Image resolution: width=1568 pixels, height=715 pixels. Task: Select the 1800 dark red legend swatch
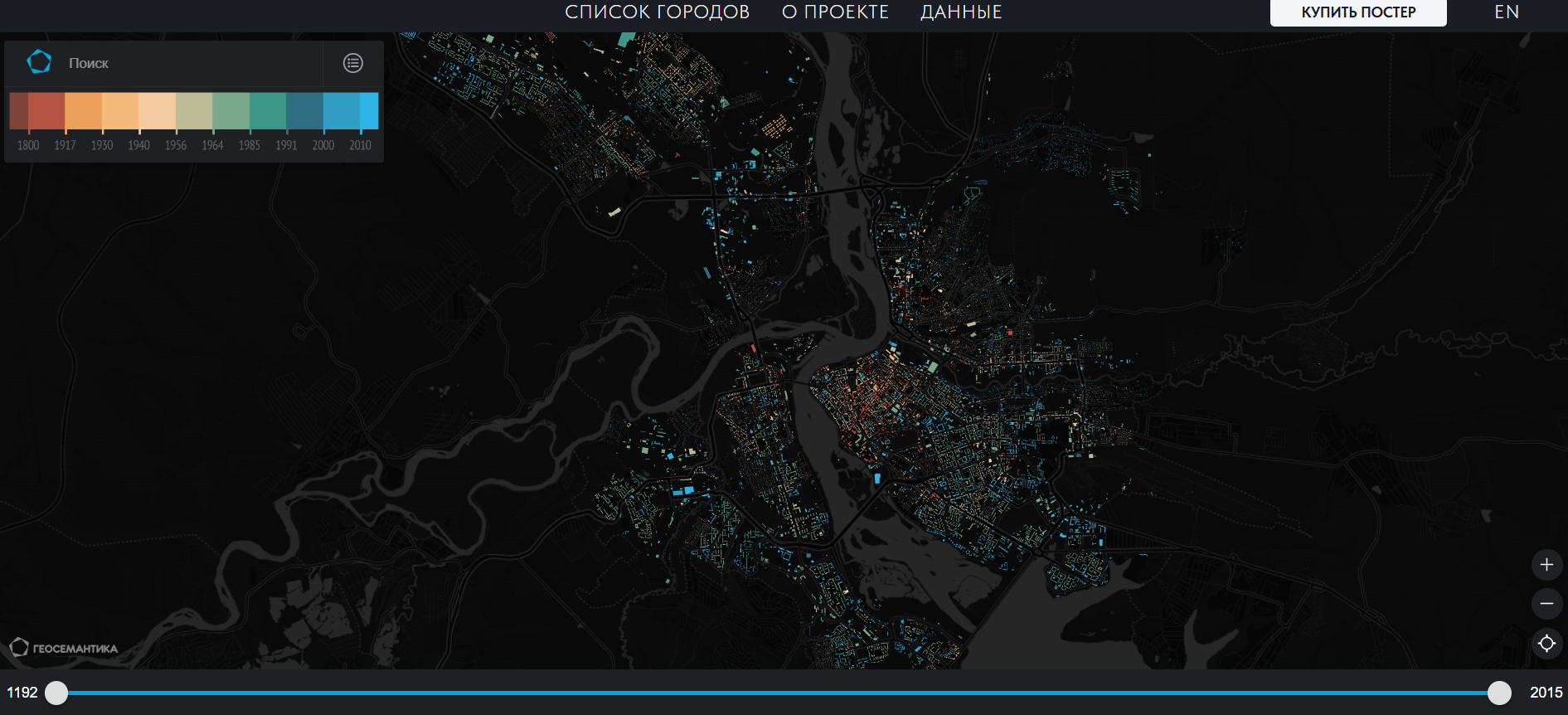pyautogui.click(x=19, y=111)
